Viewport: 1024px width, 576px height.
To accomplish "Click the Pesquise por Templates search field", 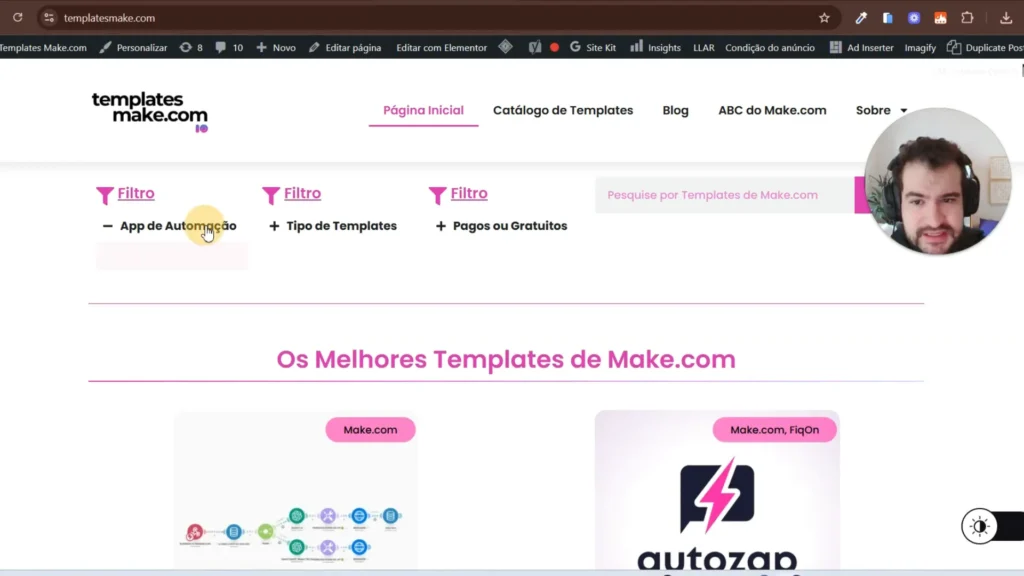I will pos(724,195).
